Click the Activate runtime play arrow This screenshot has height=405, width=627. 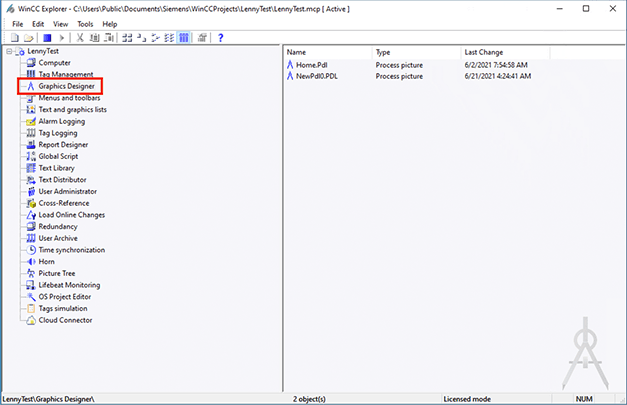pyautogui.click(x=62, y=38)
